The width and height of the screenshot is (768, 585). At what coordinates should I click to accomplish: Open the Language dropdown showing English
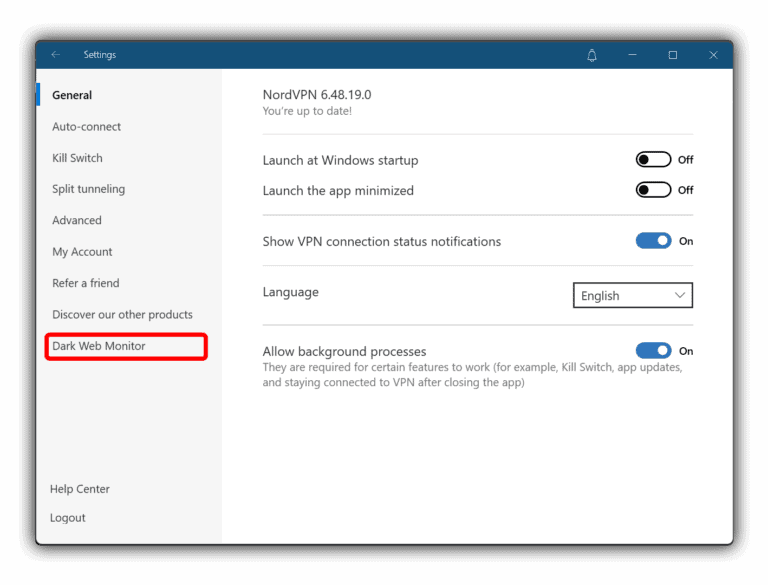coord(632,296)
